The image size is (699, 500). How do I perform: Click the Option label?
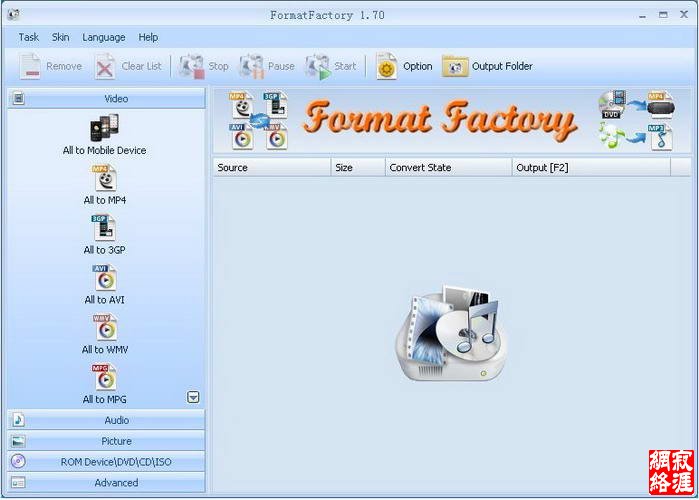(x=418, y=66)
